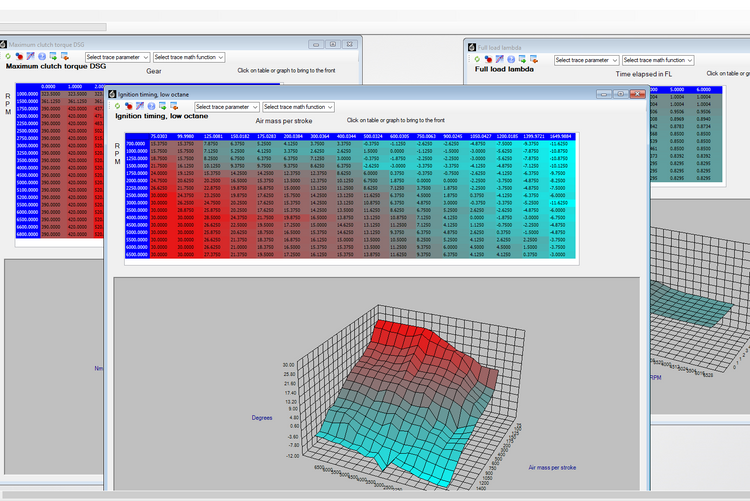This screenshot has height=501, width=750.
Task: Click the 'Time elapsed in FL' axis label
Action: (x=643, y=74)
